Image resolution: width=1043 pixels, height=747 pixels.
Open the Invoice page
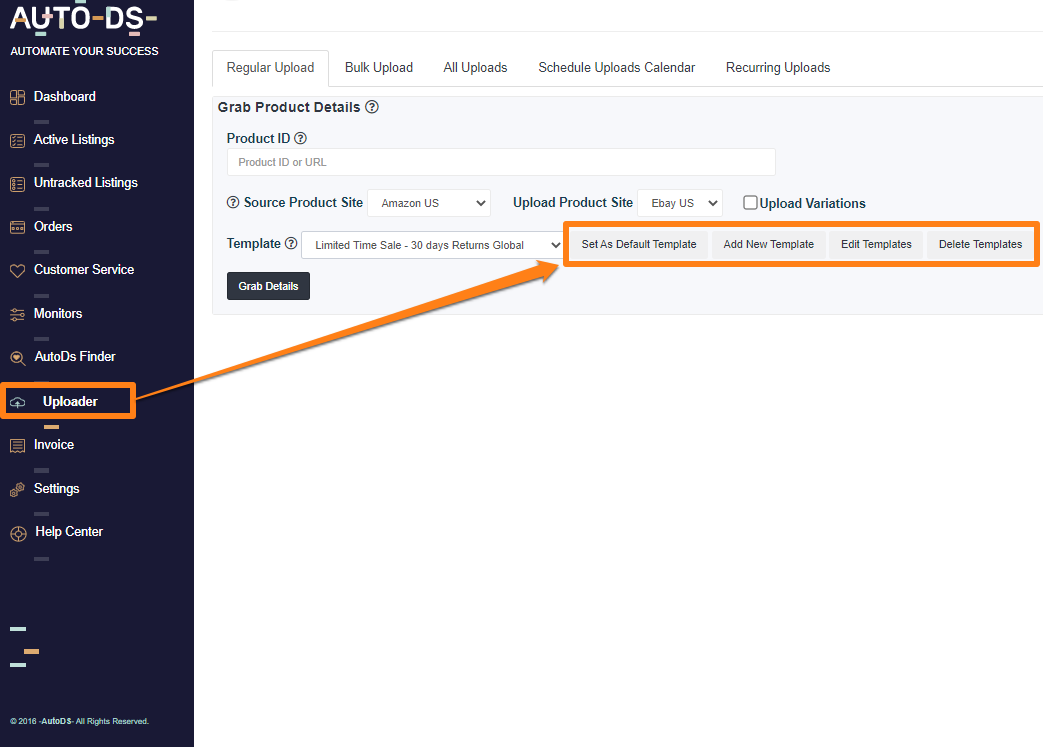(x=54, y=445)
